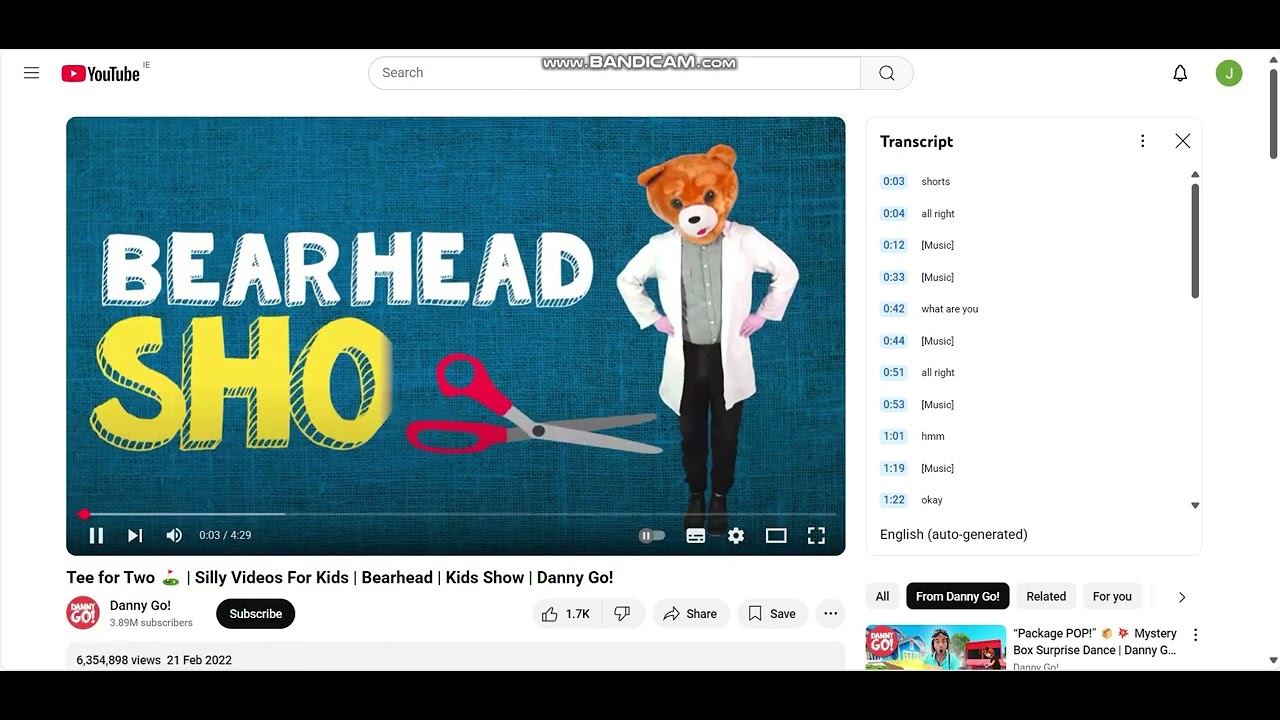Jump to 0:33 Music transcript line
Viewport: 1280px width, 720px height.
1030,277
